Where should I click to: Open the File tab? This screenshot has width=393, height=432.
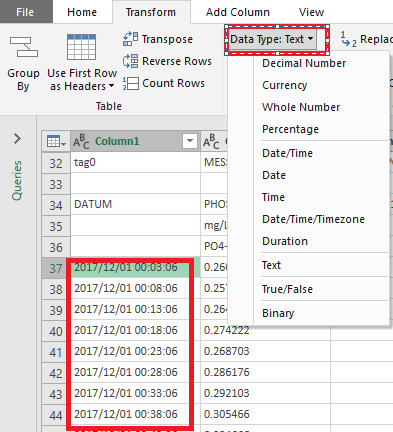[25, 12]
